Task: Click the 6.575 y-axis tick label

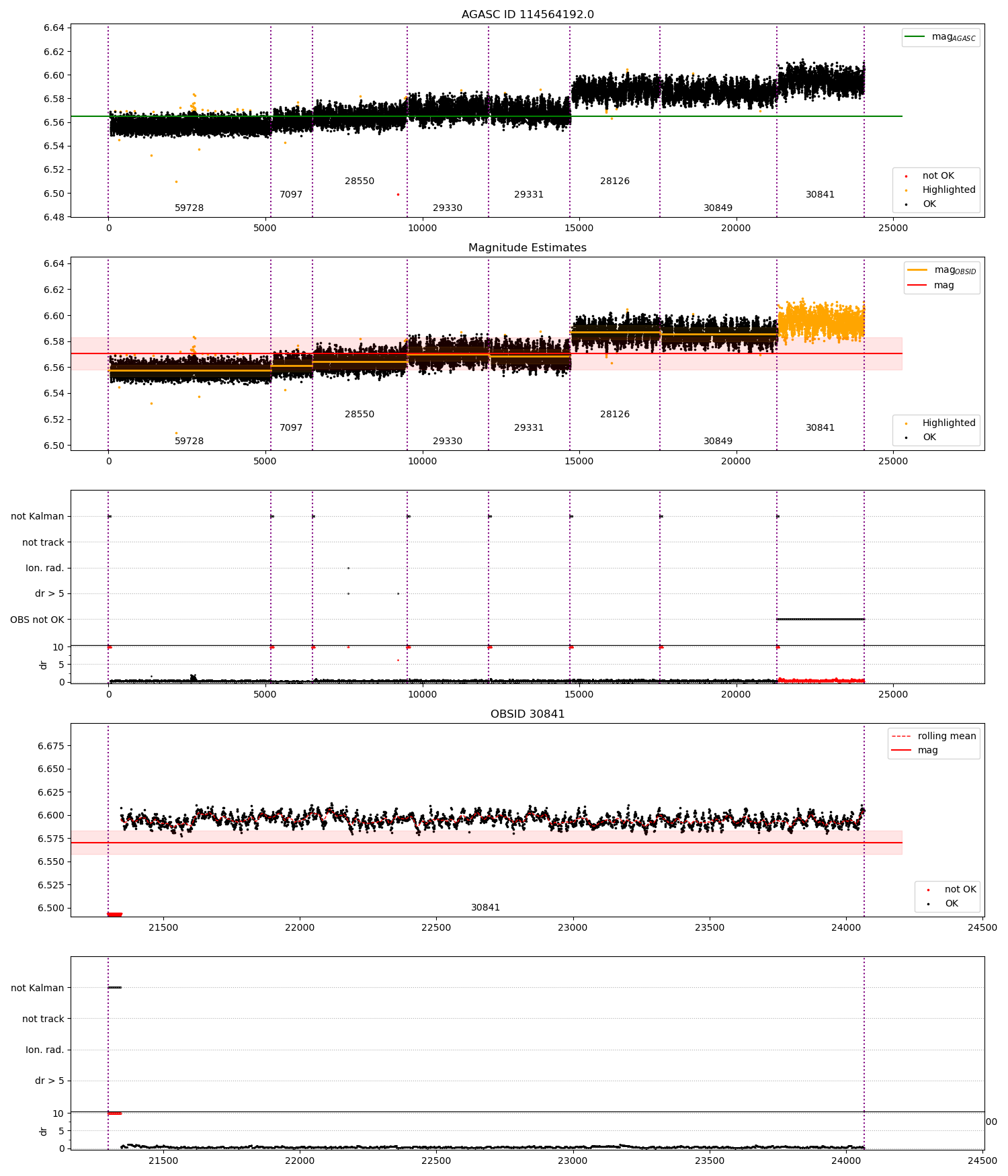Action: 51,839
